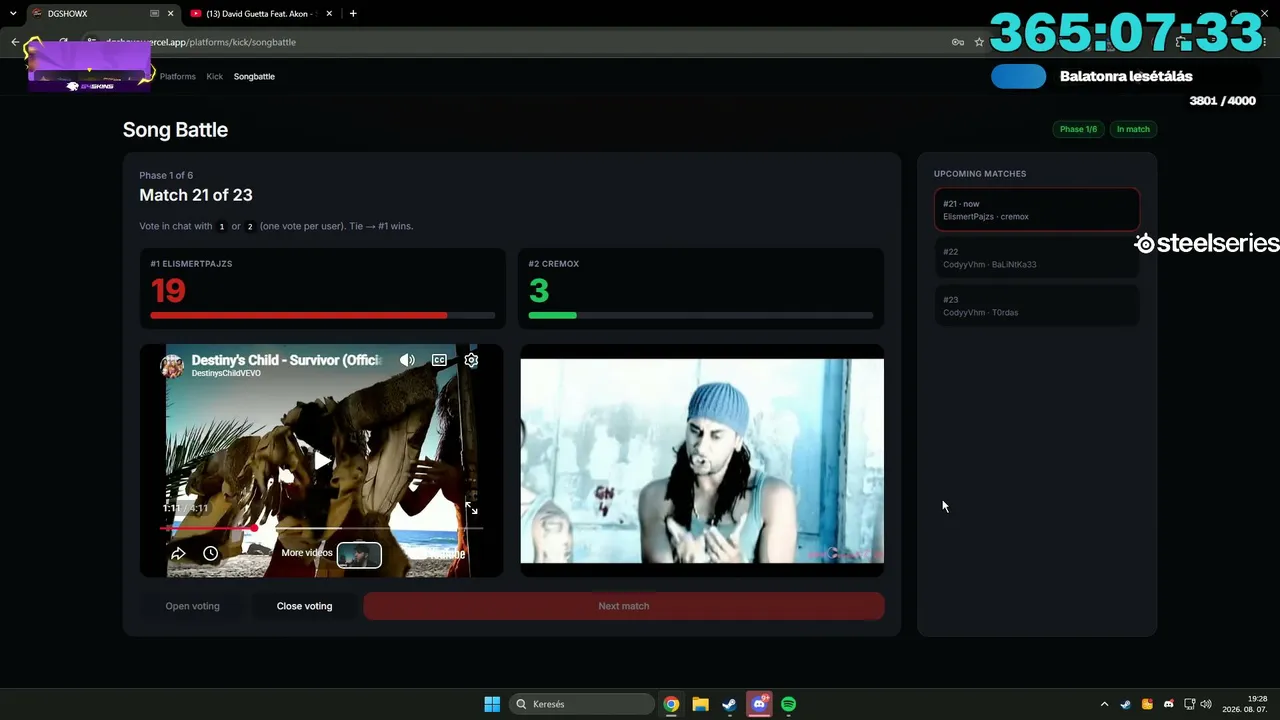The height and width of the screenshot is (720, 1280).
Task: Open settings gear on Survivor video
Action: pos(471,360)
